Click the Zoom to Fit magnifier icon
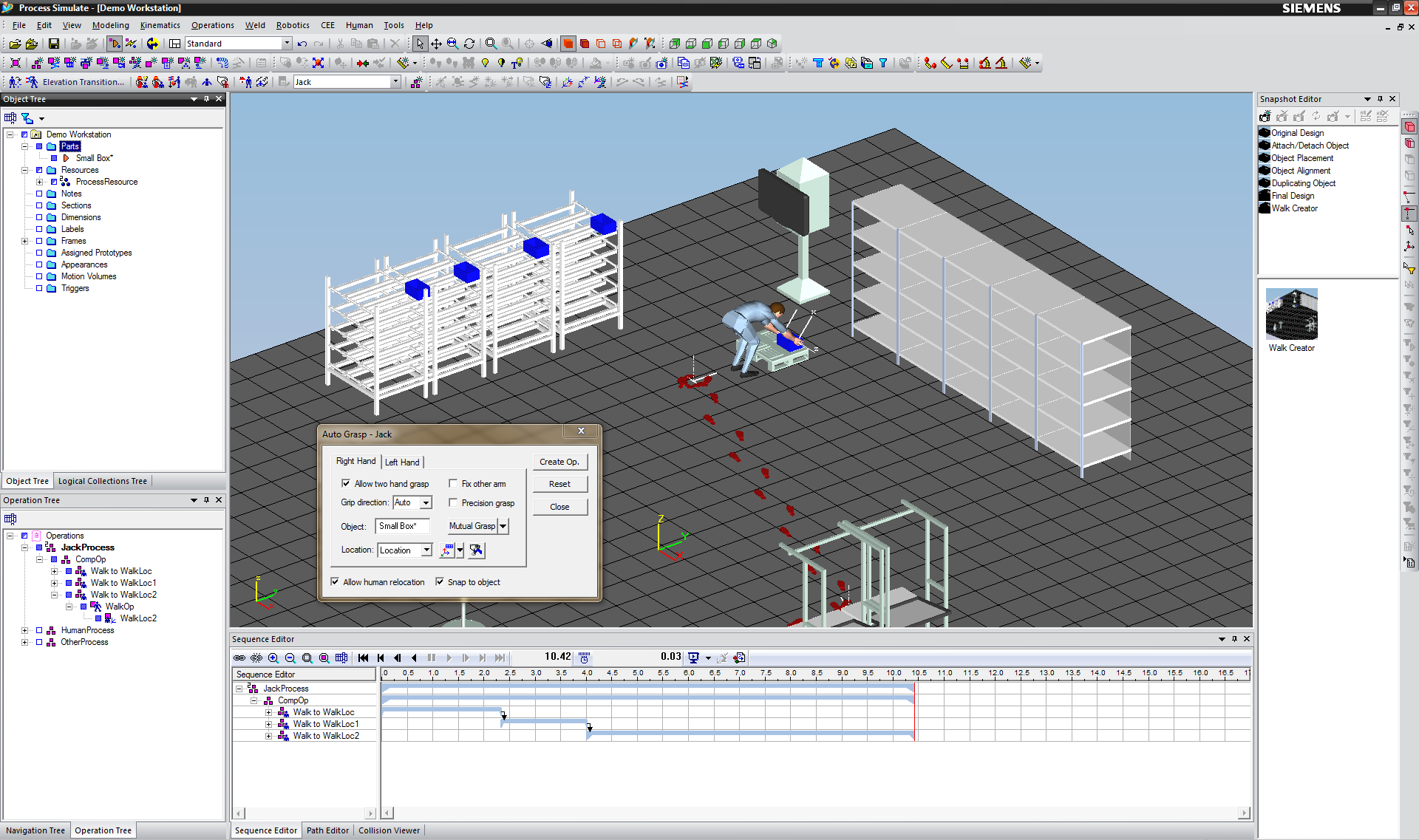Screen dimensions: 1419x840 point(491,44)
